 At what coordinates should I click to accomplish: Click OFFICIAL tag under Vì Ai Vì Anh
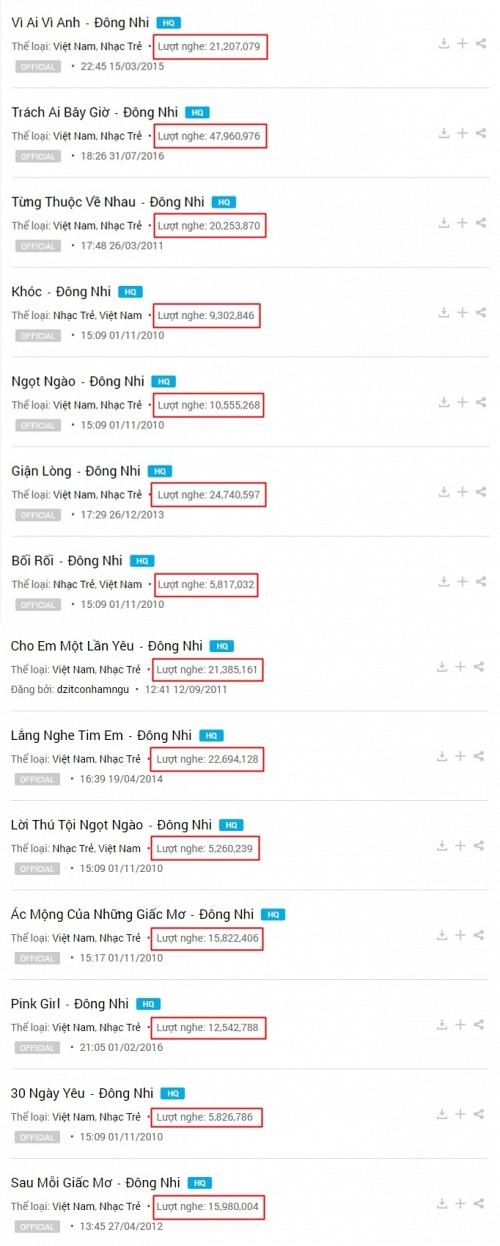(38, 67)
